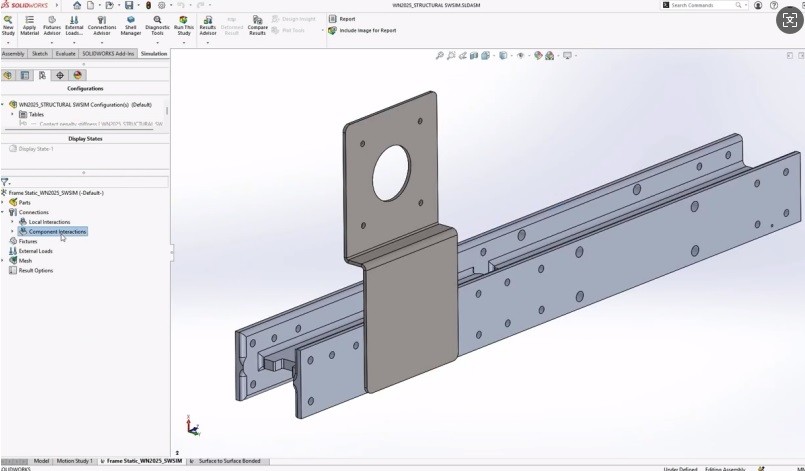This screenshot has height=471, width=805.
Task: Click Zoom to Area tool
Action: pos(451,55)
